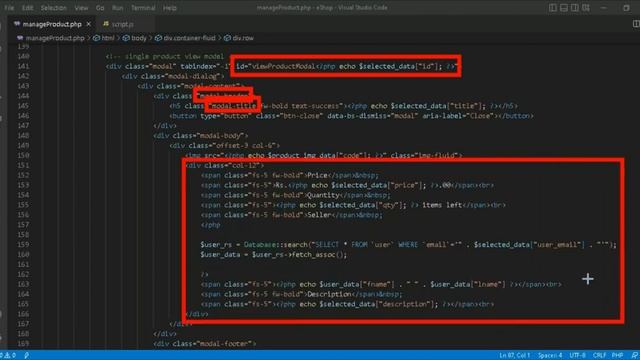640x360 pixels.
Task: Toggle bottom panel layout icon
Action: pyautogui.click(x=564, y=8)
